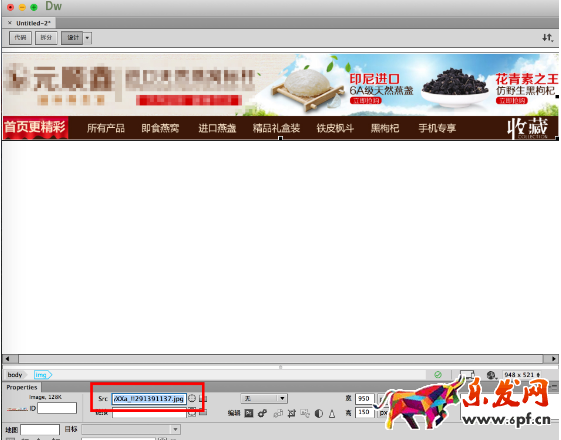Open the globe preview-in-browser icon

[x=491, y=375]
